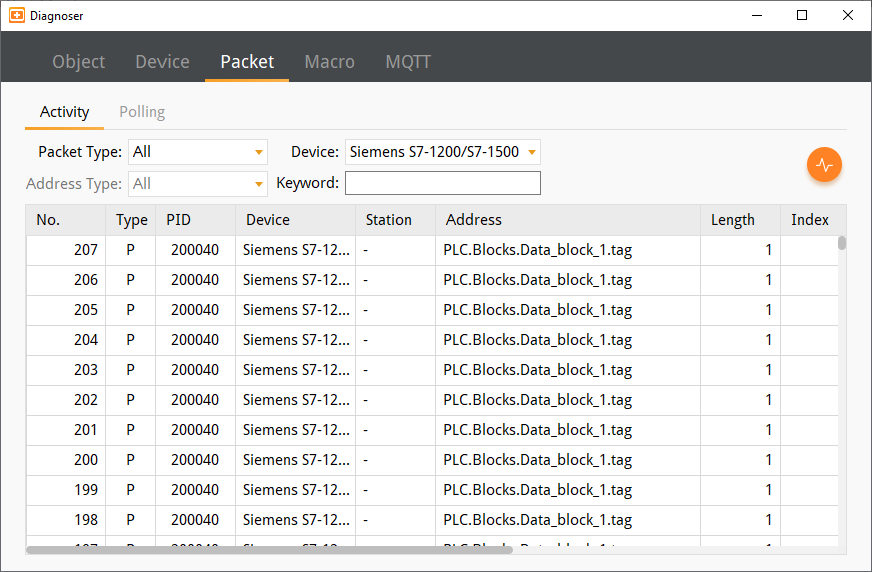
Task: Open the Packet Type dropdown
Action: (198, 152)
